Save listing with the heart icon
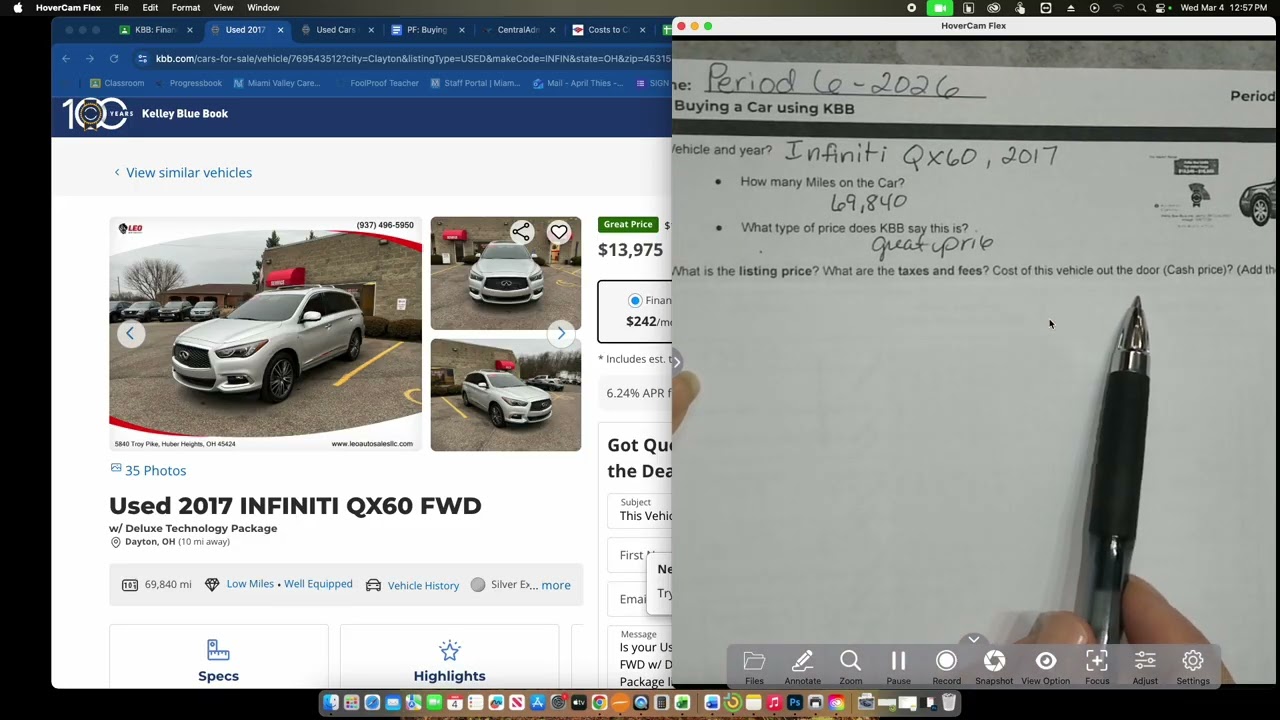1280x720 pixels. [559, 232]
